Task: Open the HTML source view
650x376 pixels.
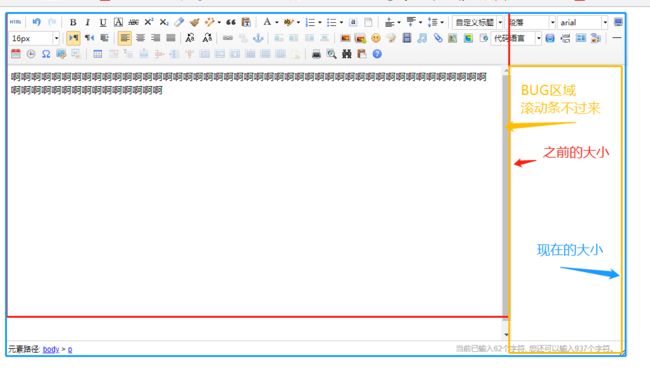Action: coord(15,22)
